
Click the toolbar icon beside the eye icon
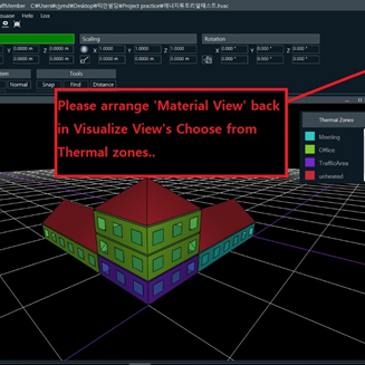point(17,24)
